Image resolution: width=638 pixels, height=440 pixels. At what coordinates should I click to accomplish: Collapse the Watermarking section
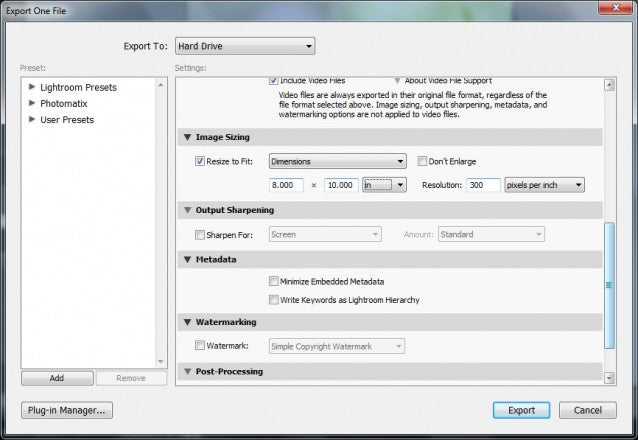click(x=187, y=323)
